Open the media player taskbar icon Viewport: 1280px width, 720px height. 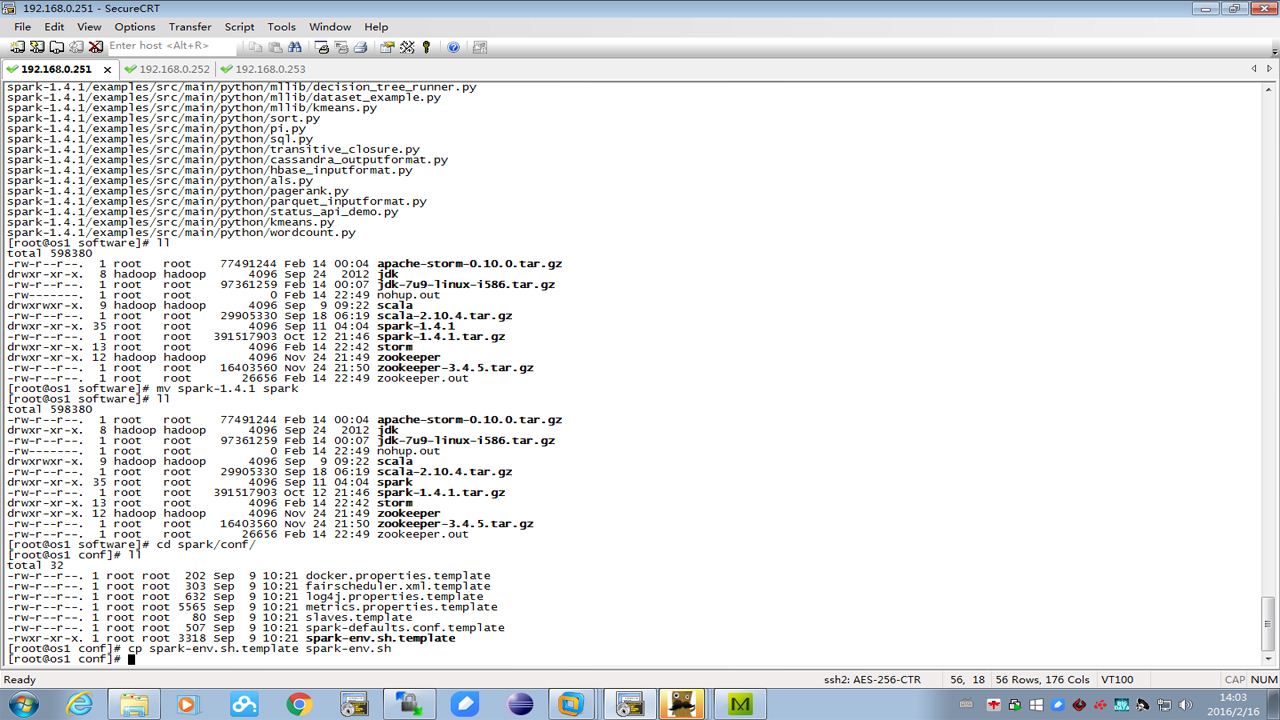[x=189, y=704]
